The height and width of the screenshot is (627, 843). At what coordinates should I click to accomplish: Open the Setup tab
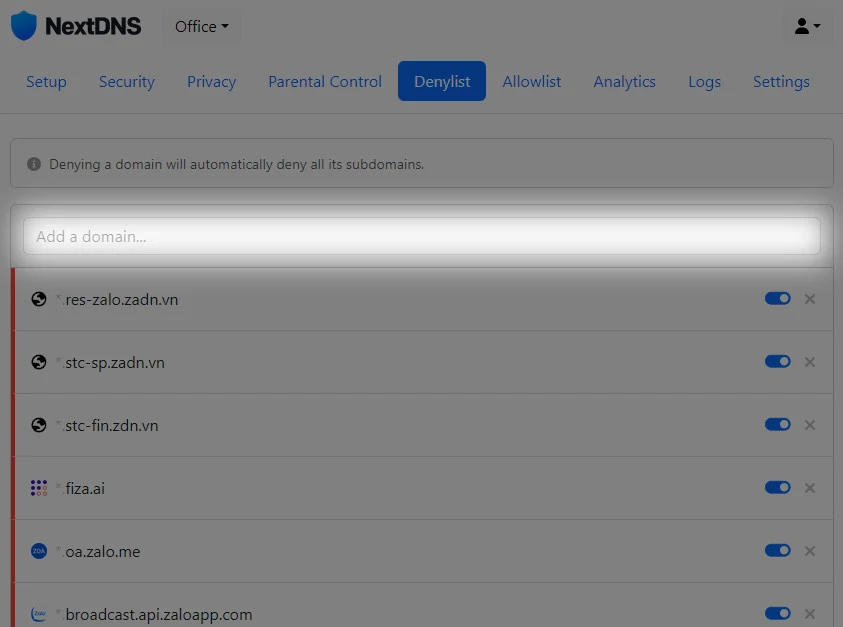pyautogui.click(x=46, y=82)
